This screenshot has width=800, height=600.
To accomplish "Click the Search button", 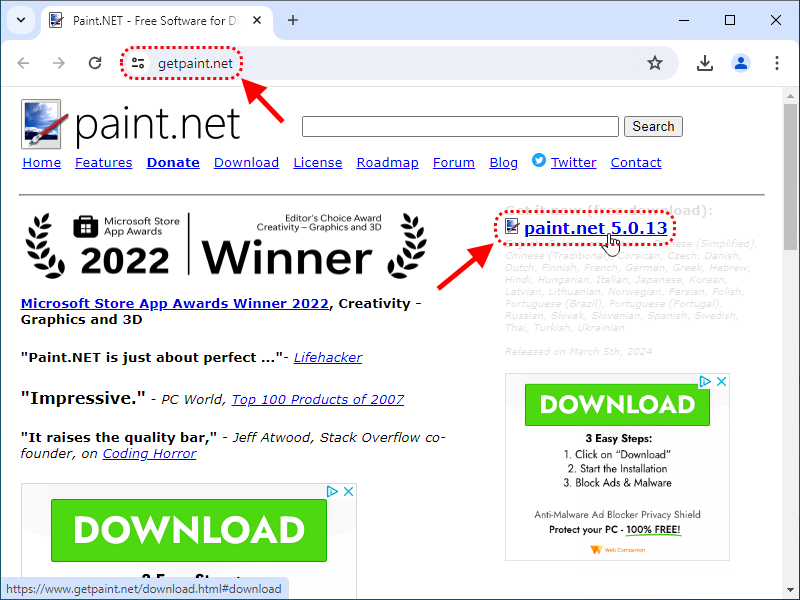I will (653, 127).
